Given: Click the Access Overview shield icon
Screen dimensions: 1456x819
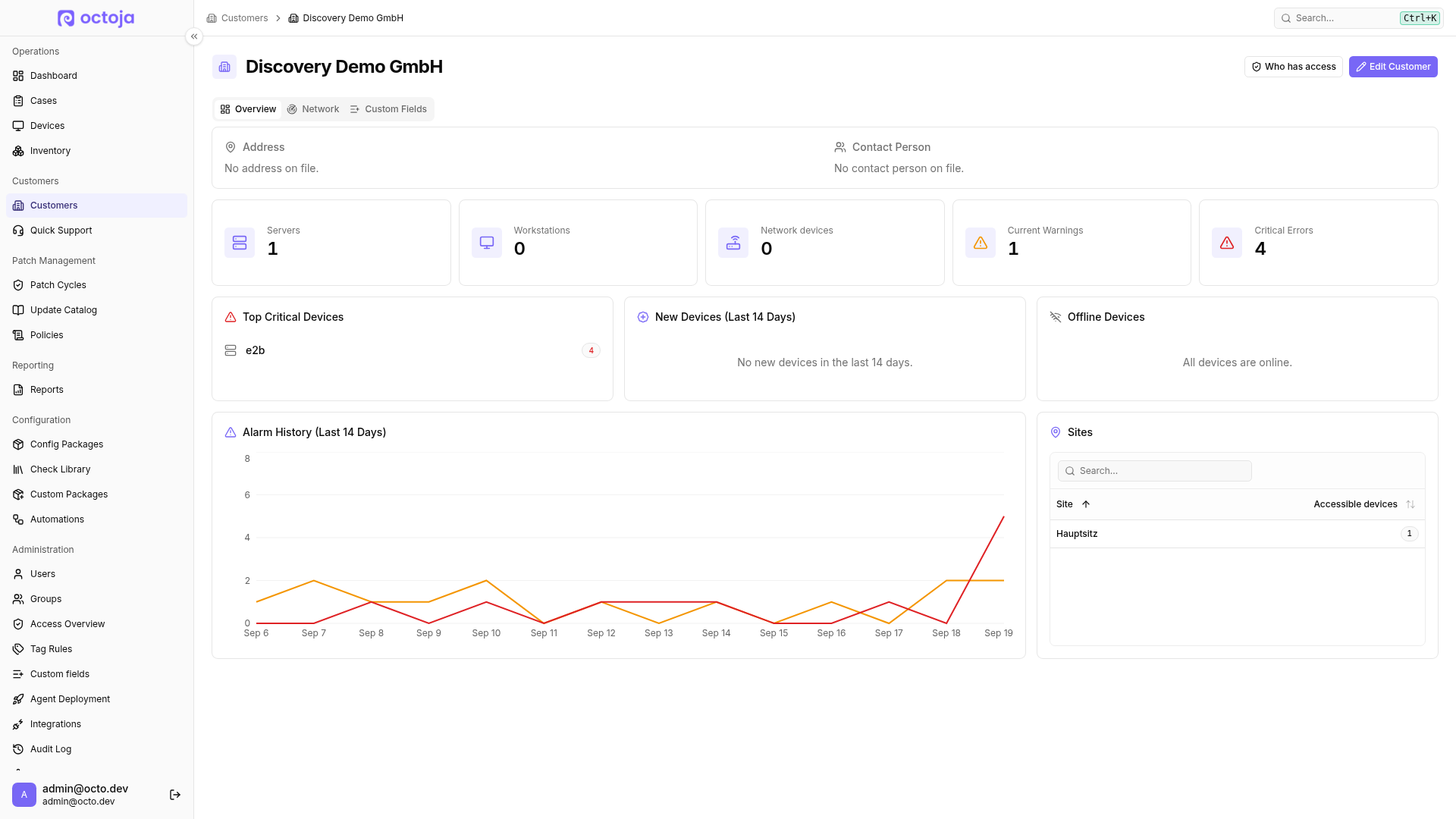Looking at the screenshot, I should tap(18, 624).
